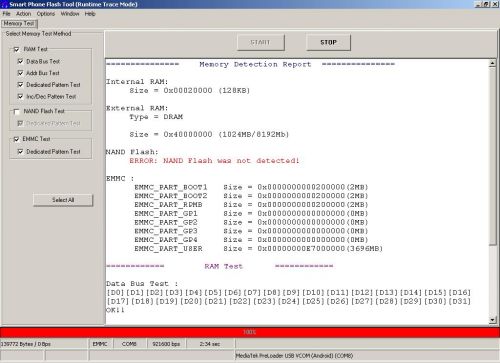Click the EMMC_PART_GP4 row

point(251,240)
